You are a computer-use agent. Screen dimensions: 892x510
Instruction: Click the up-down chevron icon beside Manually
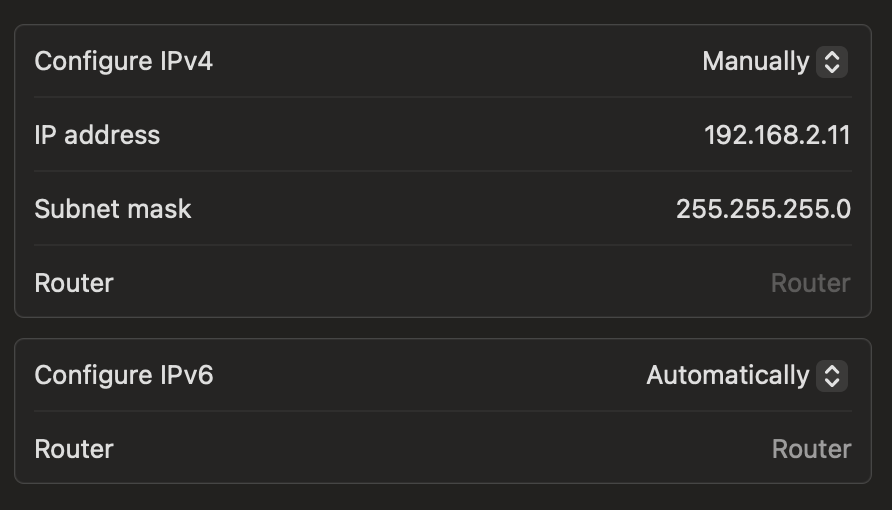point(832,62)
